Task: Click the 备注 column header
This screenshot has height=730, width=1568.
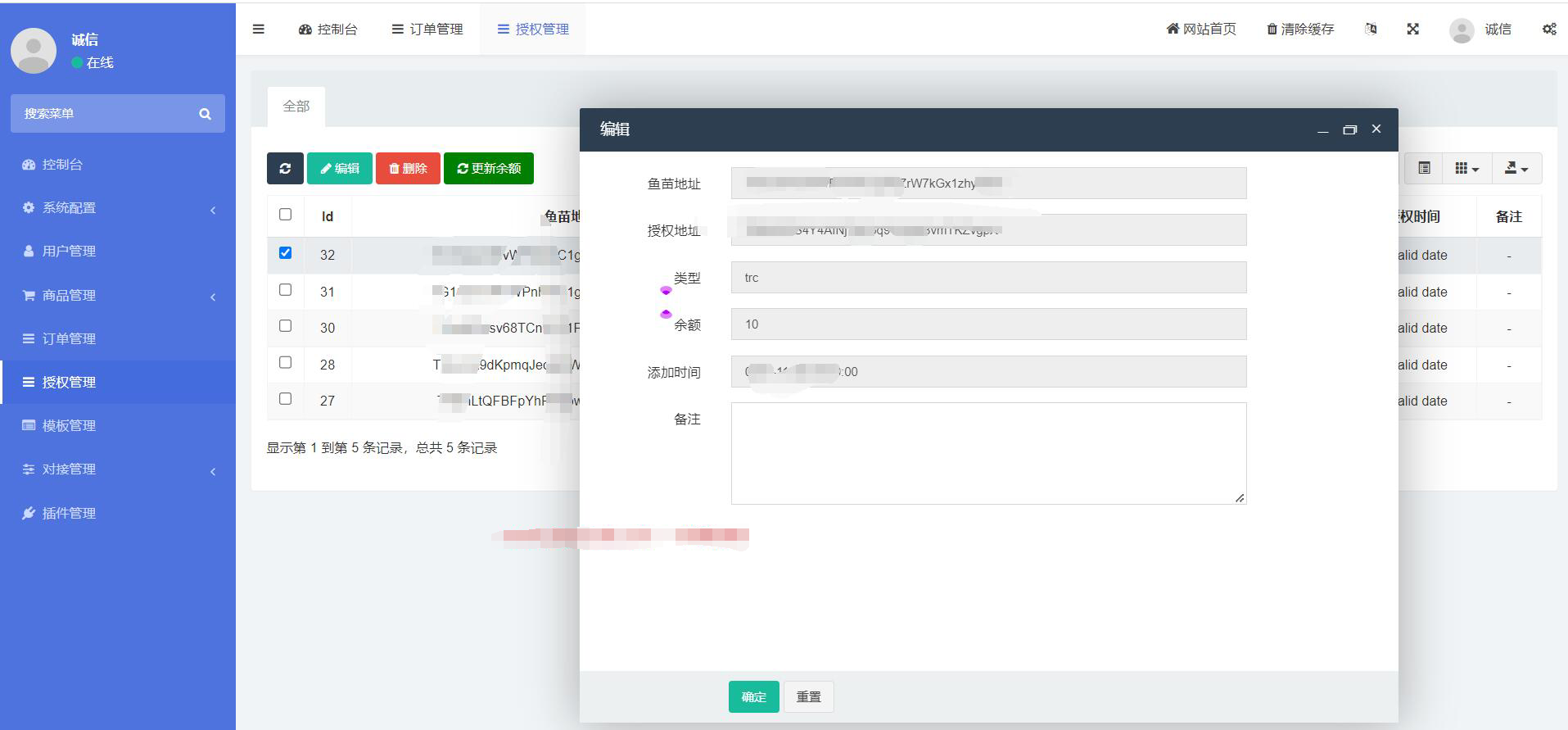Action: (x=1508, y=217)
